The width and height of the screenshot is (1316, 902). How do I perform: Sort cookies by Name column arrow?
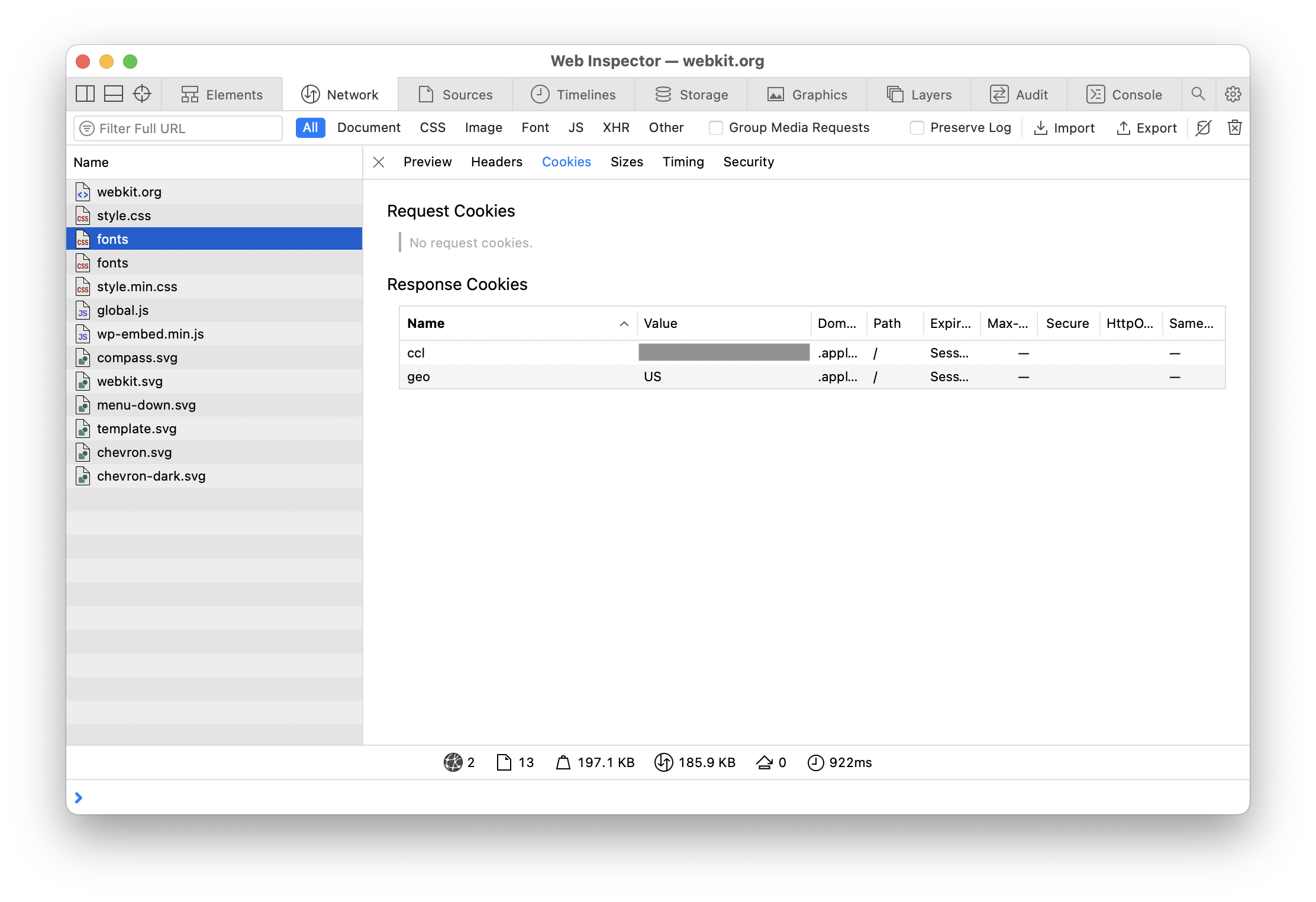[x=624, y=324]
